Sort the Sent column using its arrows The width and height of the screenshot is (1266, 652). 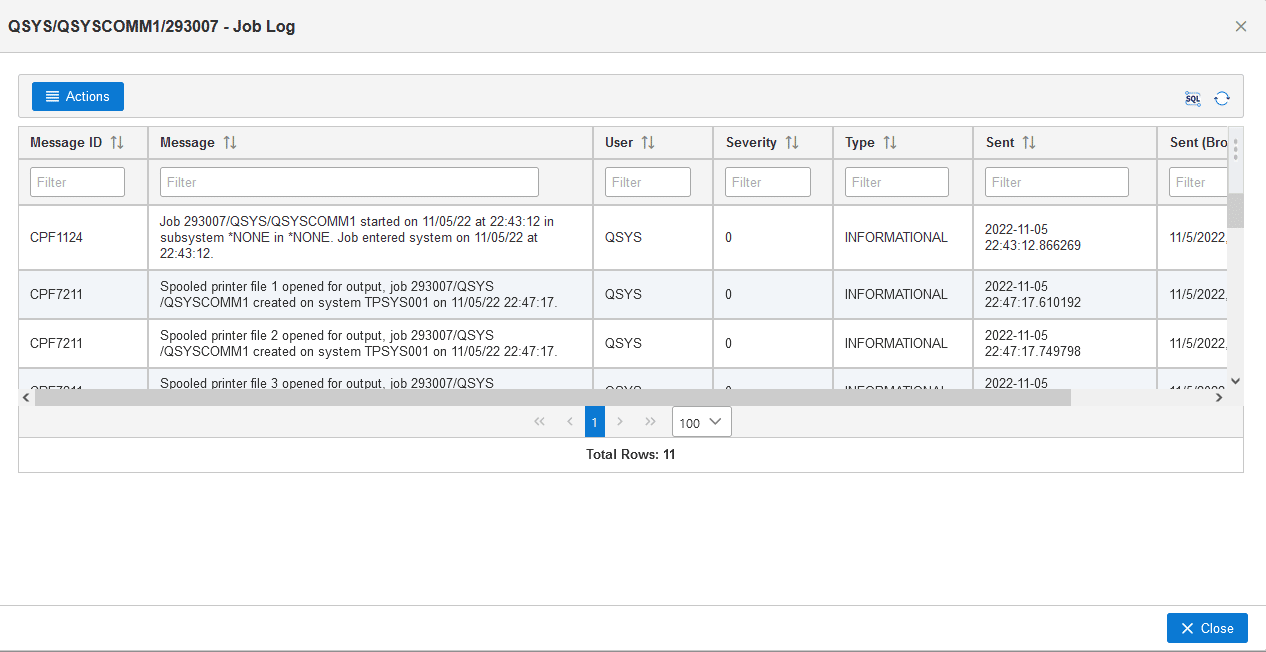tap(1029, 143)
